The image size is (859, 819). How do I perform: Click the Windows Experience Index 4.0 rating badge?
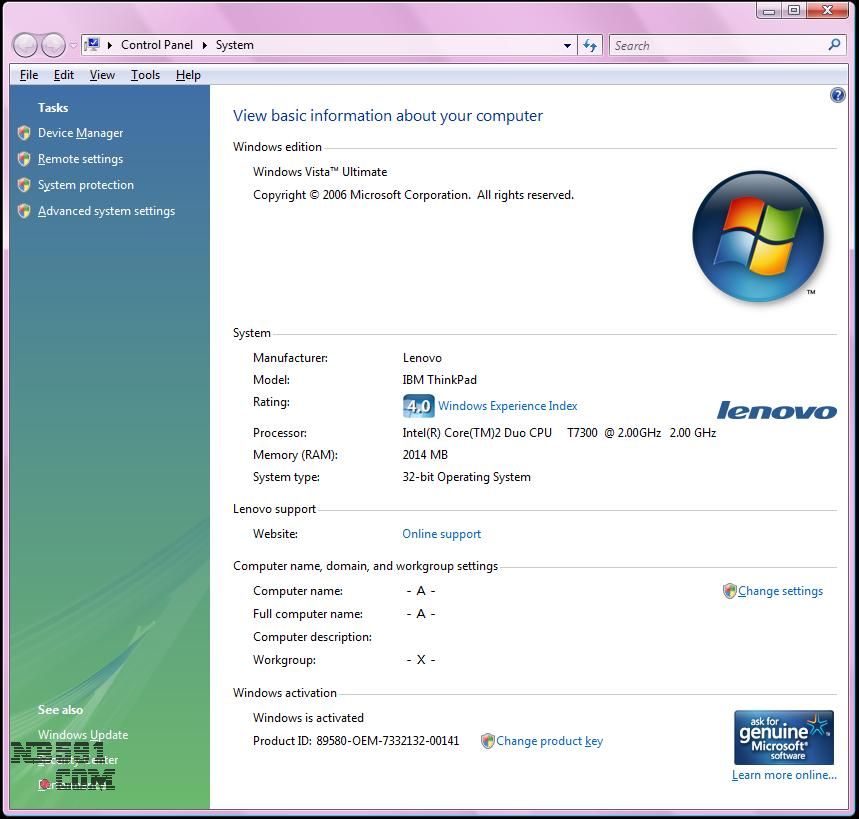418,406
